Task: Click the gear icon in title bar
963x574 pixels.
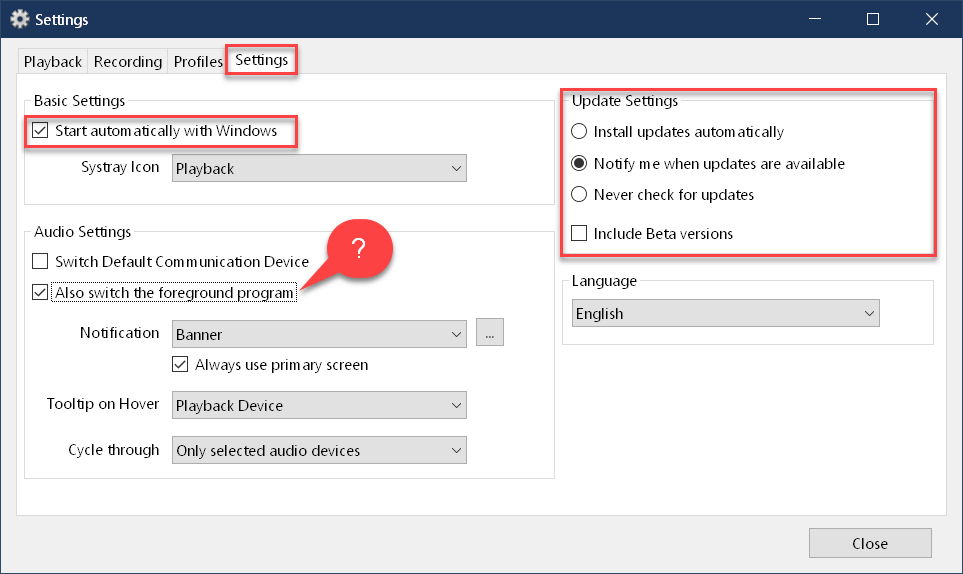Action: tap(20, 20)
